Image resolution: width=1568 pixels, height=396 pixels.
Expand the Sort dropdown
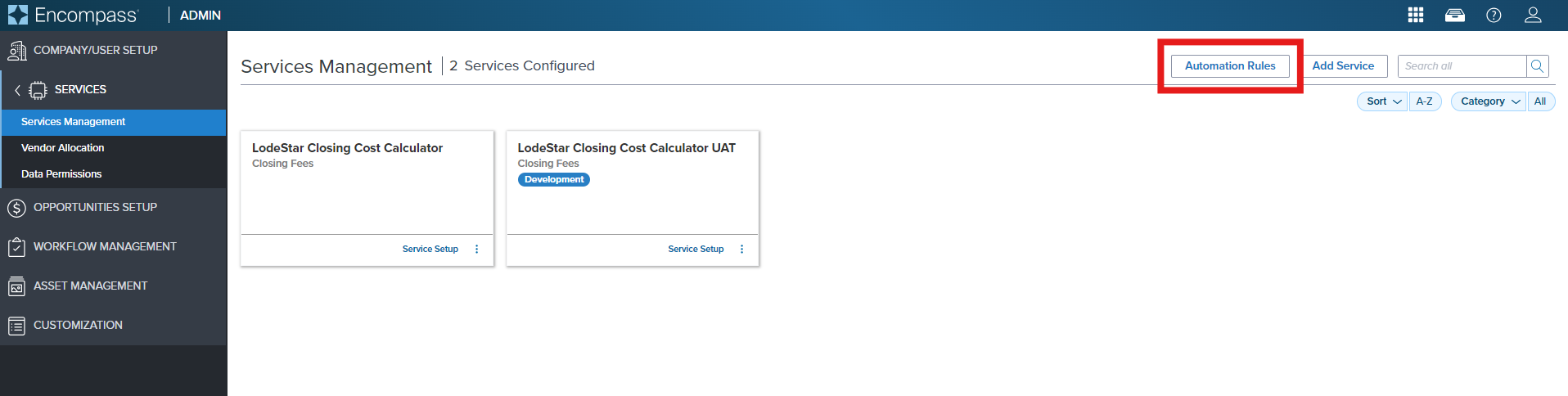pos(1383,101)
